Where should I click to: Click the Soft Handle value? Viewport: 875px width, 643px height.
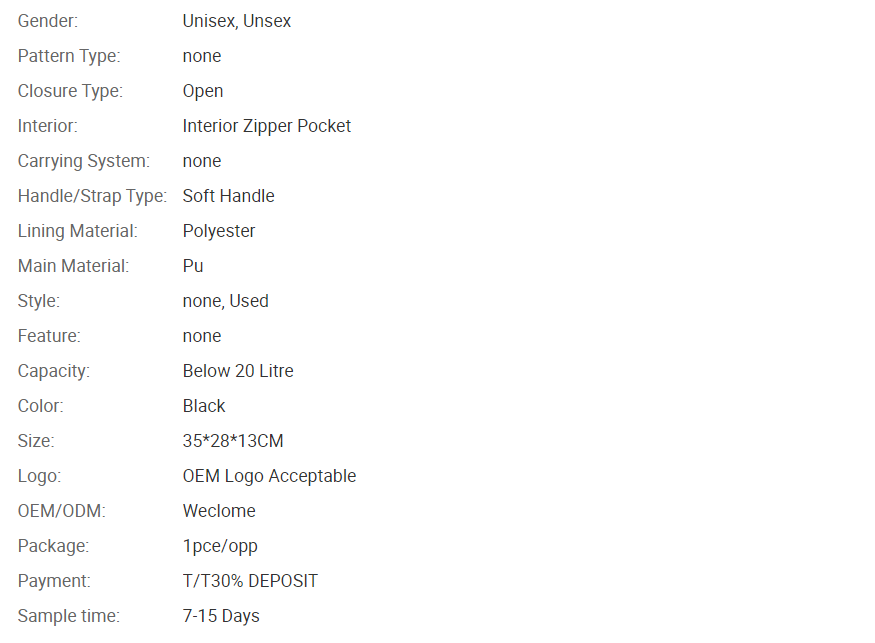pos(228,196)
